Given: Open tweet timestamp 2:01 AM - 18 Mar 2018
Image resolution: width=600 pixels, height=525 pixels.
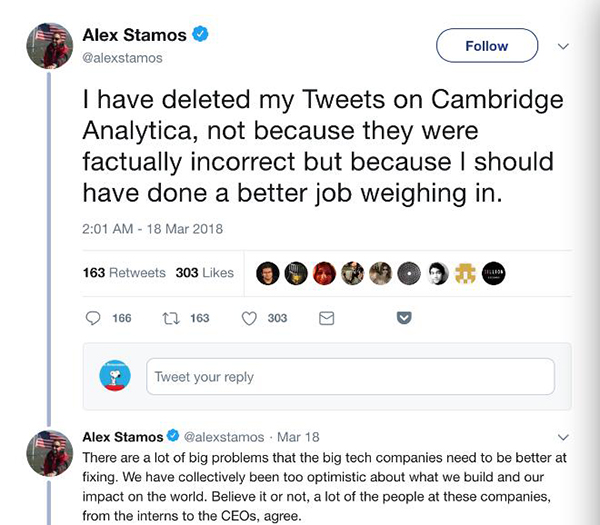Looking at the screenshot, I should tap(150, 229).
